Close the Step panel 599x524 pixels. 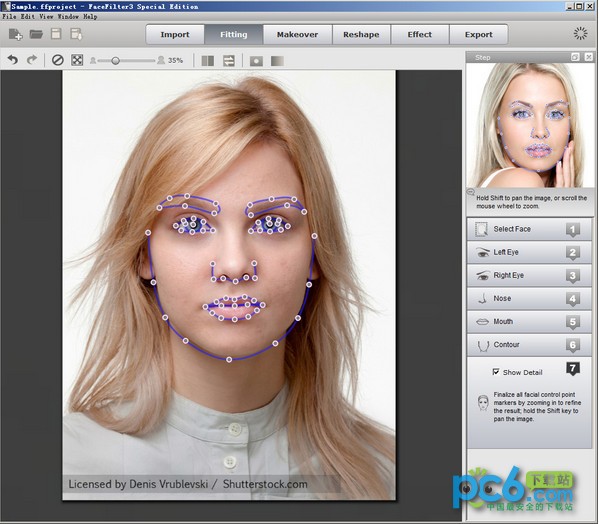589,57
